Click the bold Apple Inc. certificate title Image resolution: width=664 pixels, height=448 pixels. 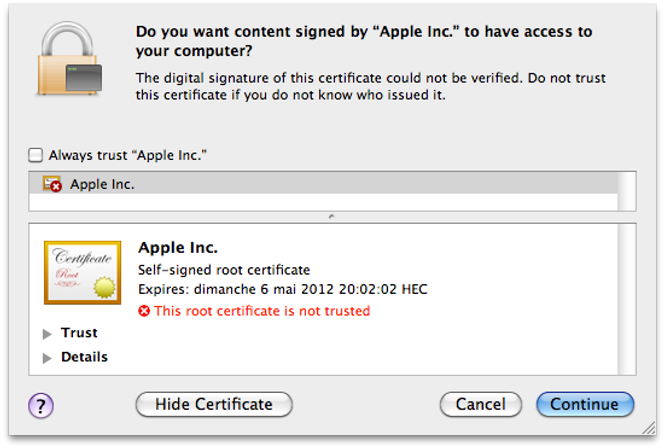[x=178, y=248]
